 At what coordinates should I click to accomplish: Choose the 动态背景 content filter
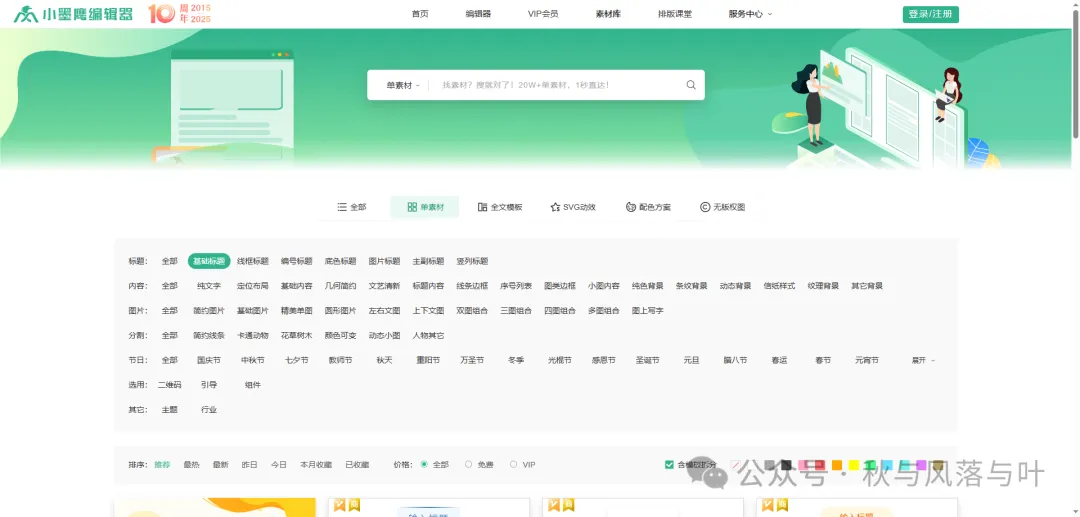[735, 286]
